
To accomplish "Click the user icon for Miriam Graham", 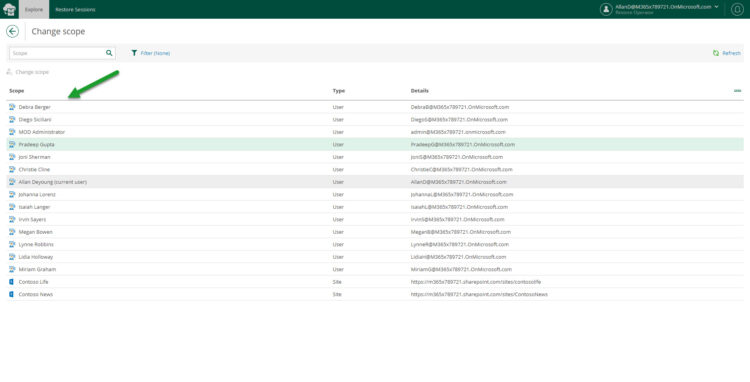I will [x=12, y=269].
